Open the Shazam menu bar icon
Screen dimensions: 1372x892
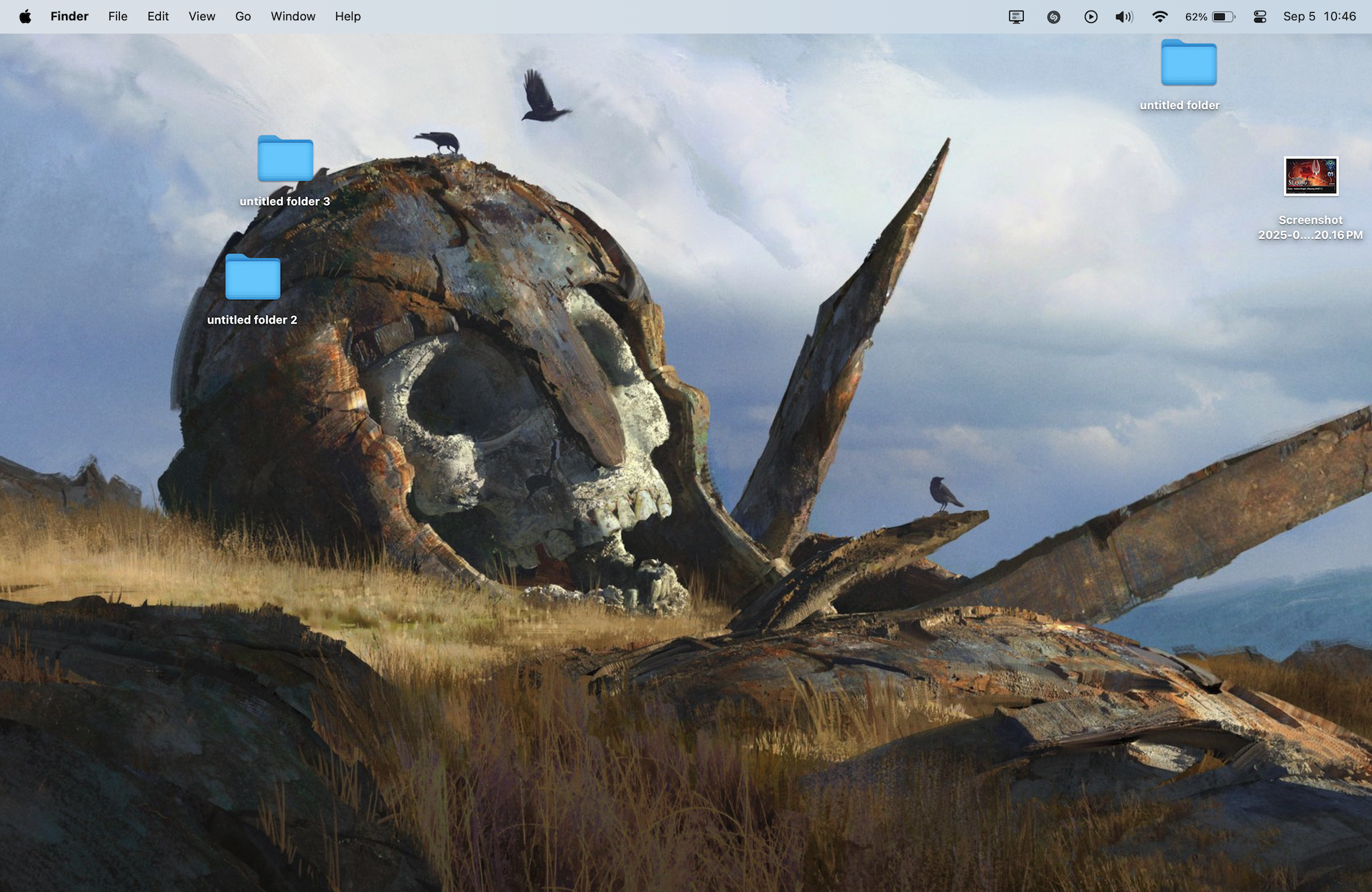pyautogui.click(x=1053, y=17)
